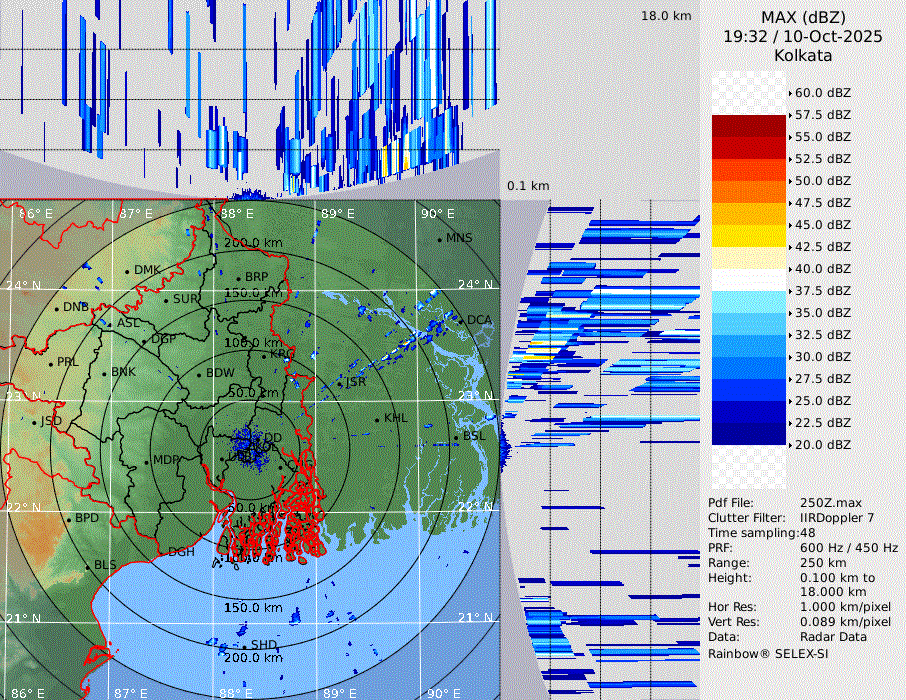Click the 37.5 dBZ legend label
The height and width of the screenshot is (700, 906).
click(822, 291)
